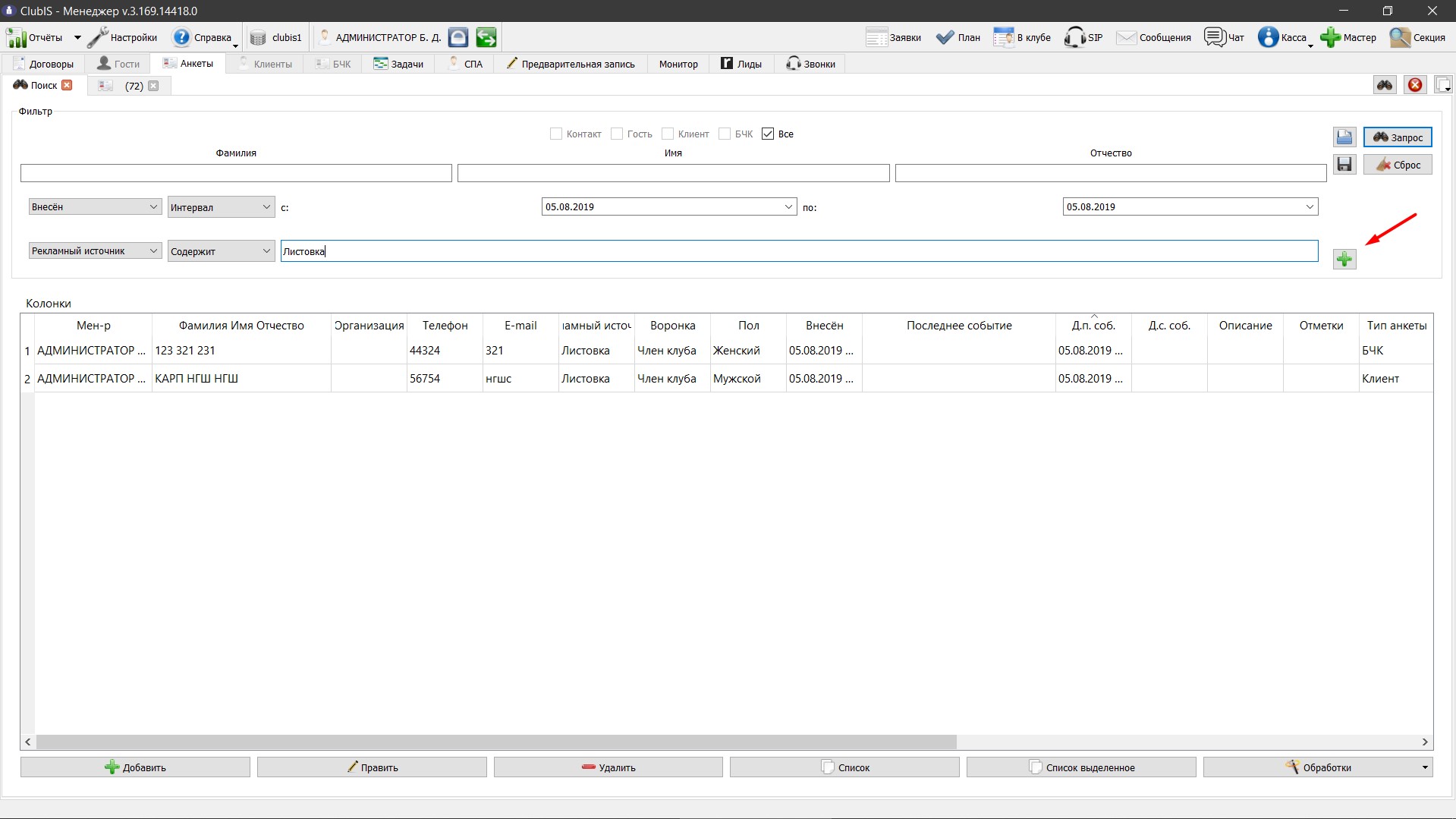The image size is (1456, 819).
Task: Click the floppy disk save-filter icon
Action: pos(1344,165)
